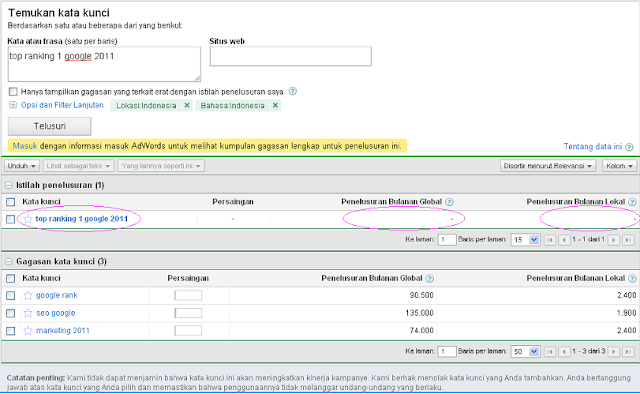Tick 'Hanya tampilkan gagasan yang terkait erat' checkbox
Viewport: 640px width, 394px height.
[13, 91]
